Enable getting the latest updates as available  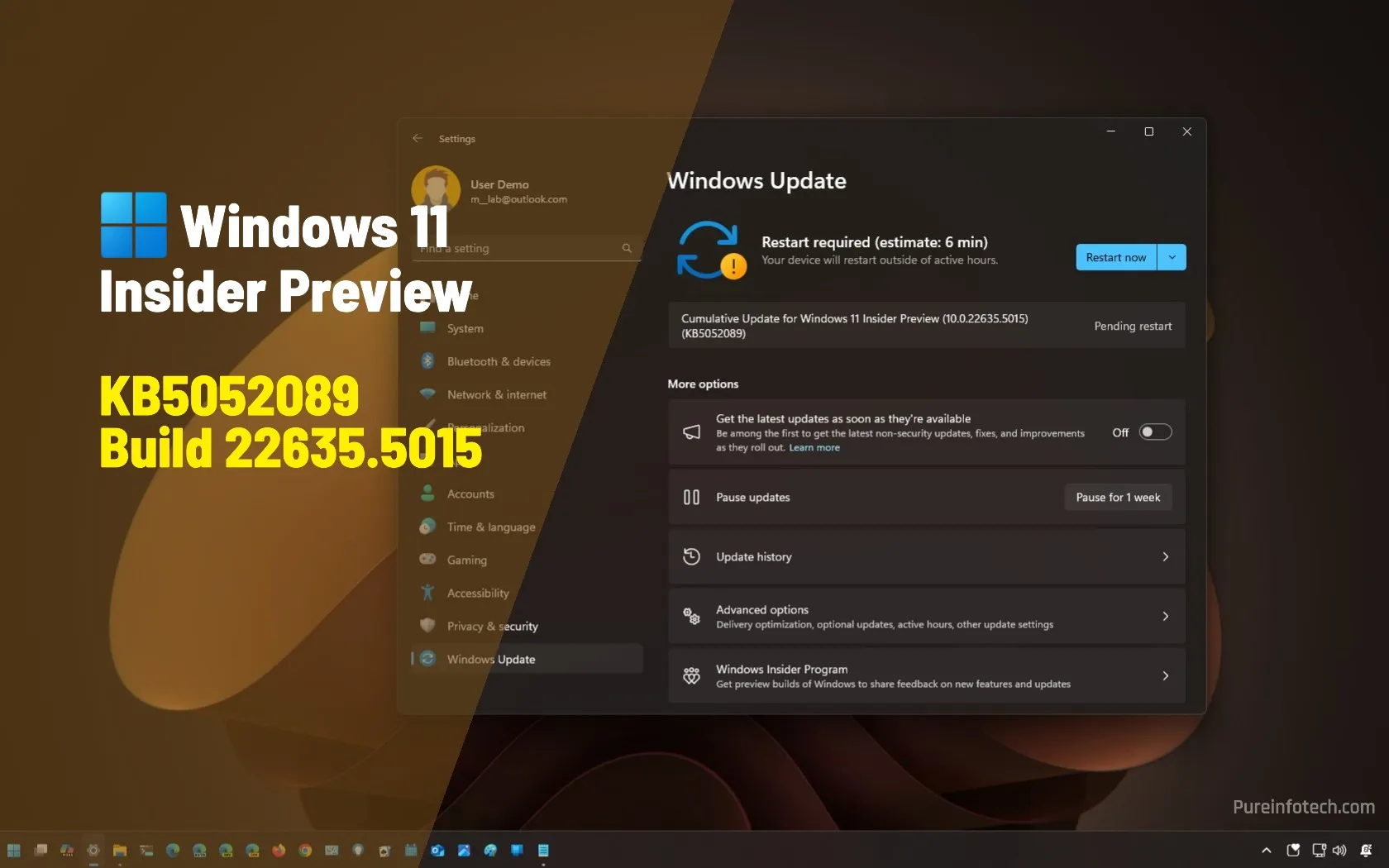[1154, 432]
